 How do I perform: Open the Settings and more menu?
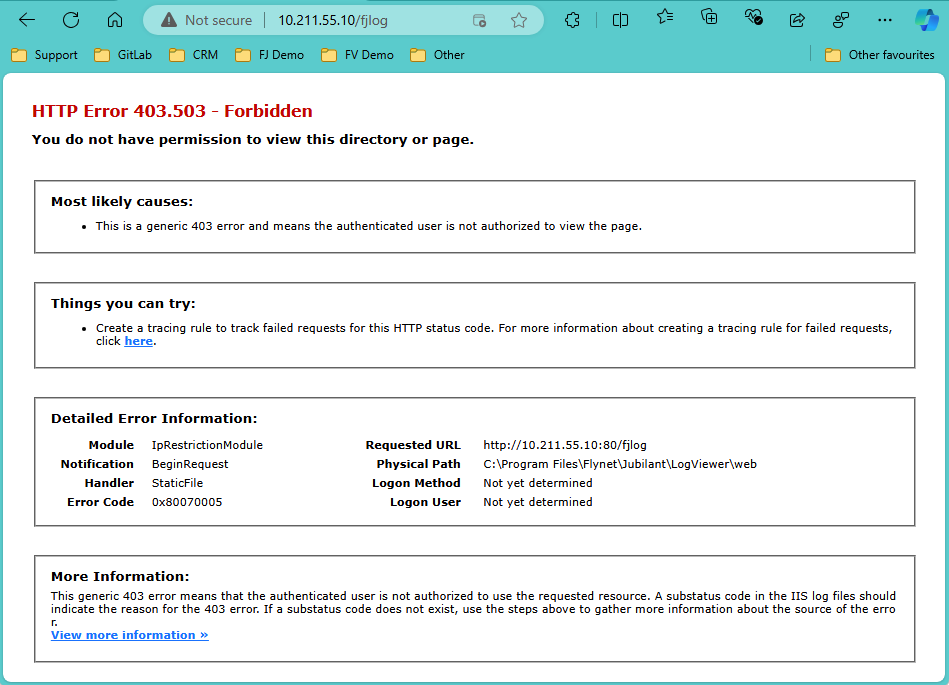point(884,17)
